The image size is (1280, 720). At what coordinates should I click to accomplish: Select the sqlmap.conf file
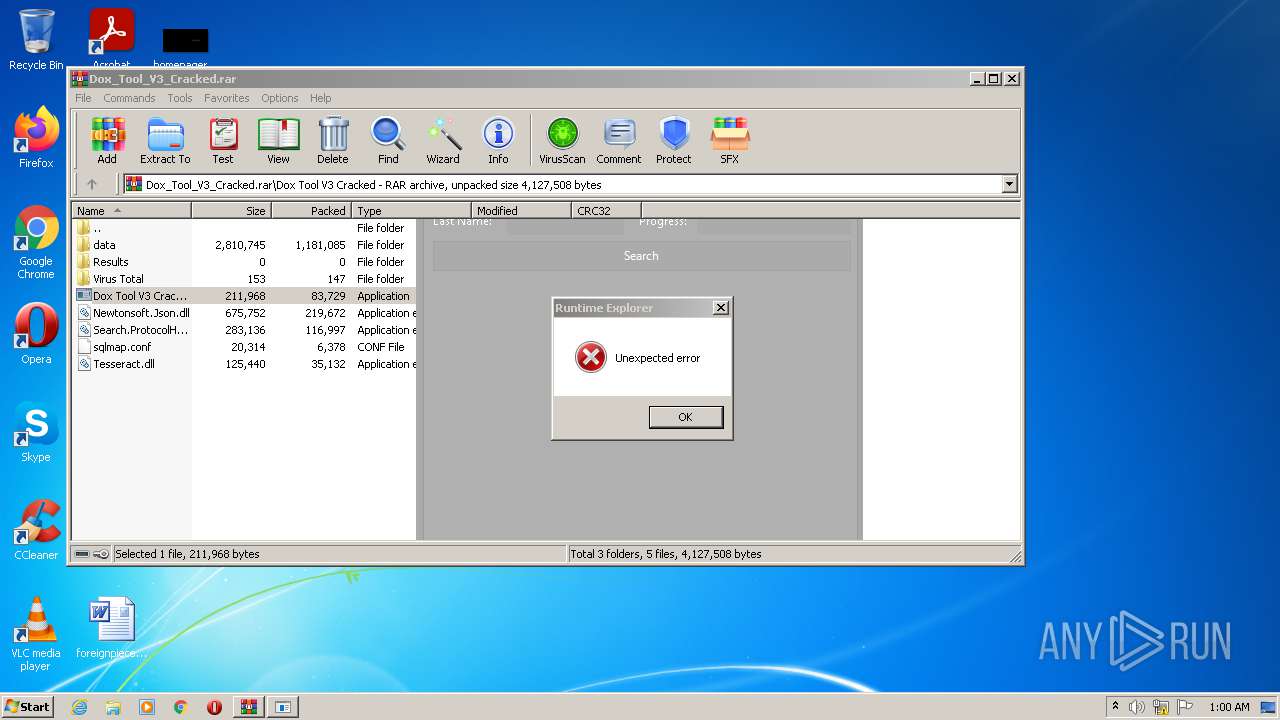point(244,347)
